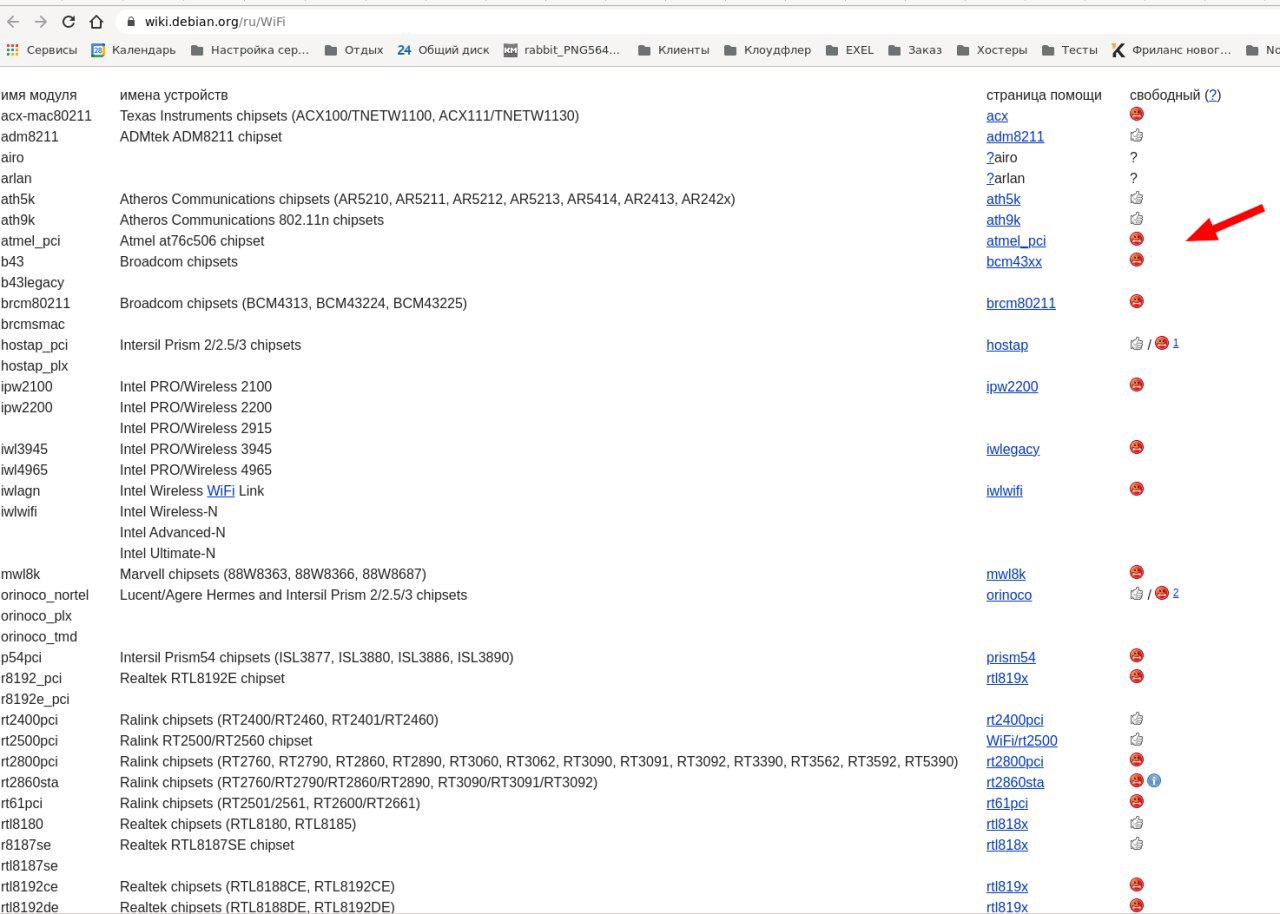Image resolution: width=1280 pixels, height=914 pixels.
Task: Open rtl818x link in r8187se row
Action: 1007,845
